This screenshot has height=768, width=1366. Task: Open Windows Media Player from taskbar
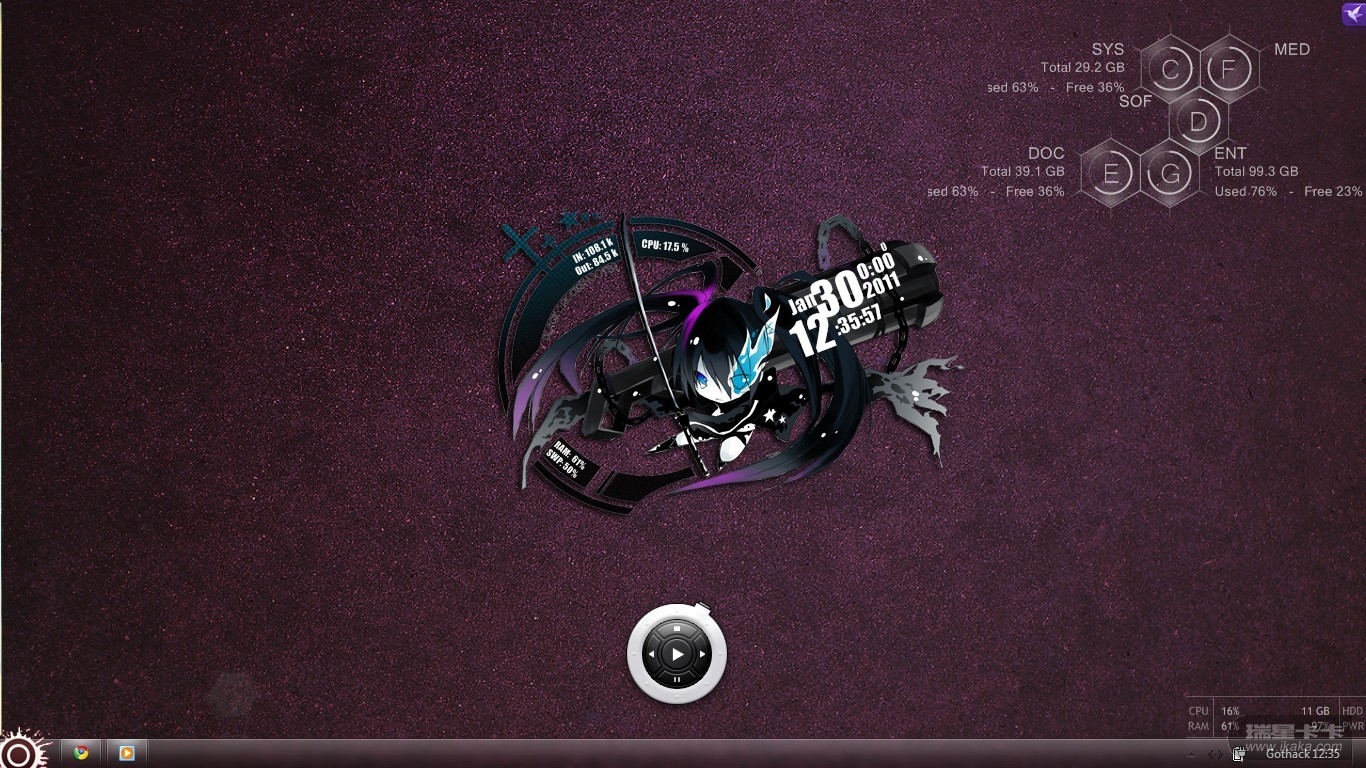tap(127, 753)
